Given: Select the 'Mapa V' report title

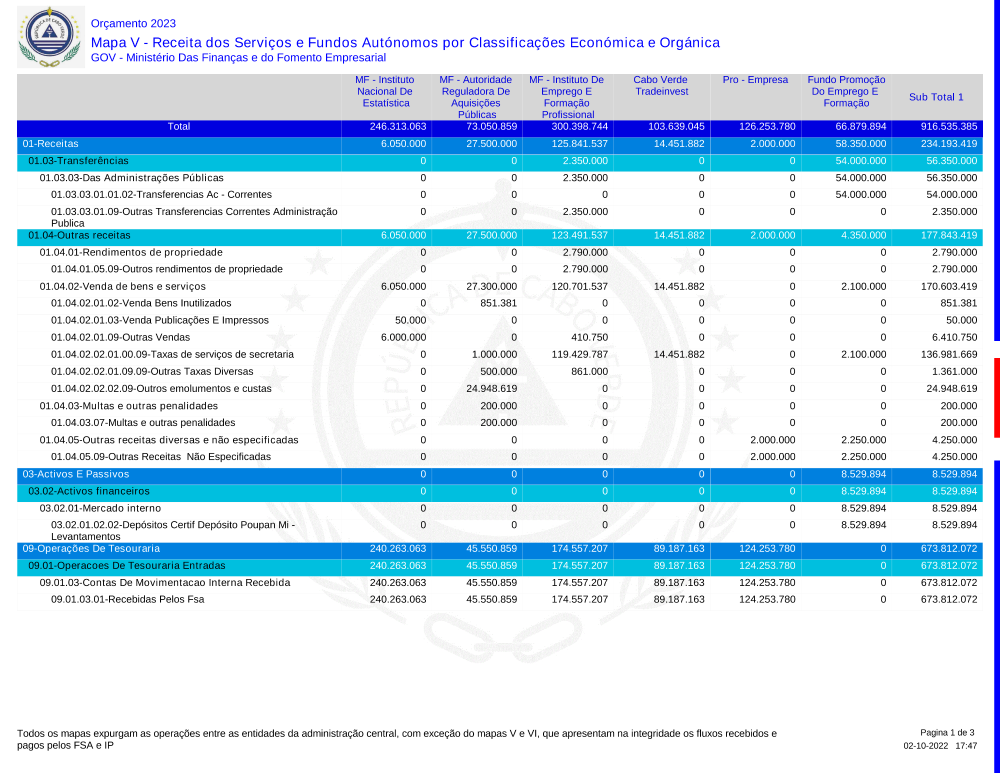Looking at the screenshot, I should [405, 42].
